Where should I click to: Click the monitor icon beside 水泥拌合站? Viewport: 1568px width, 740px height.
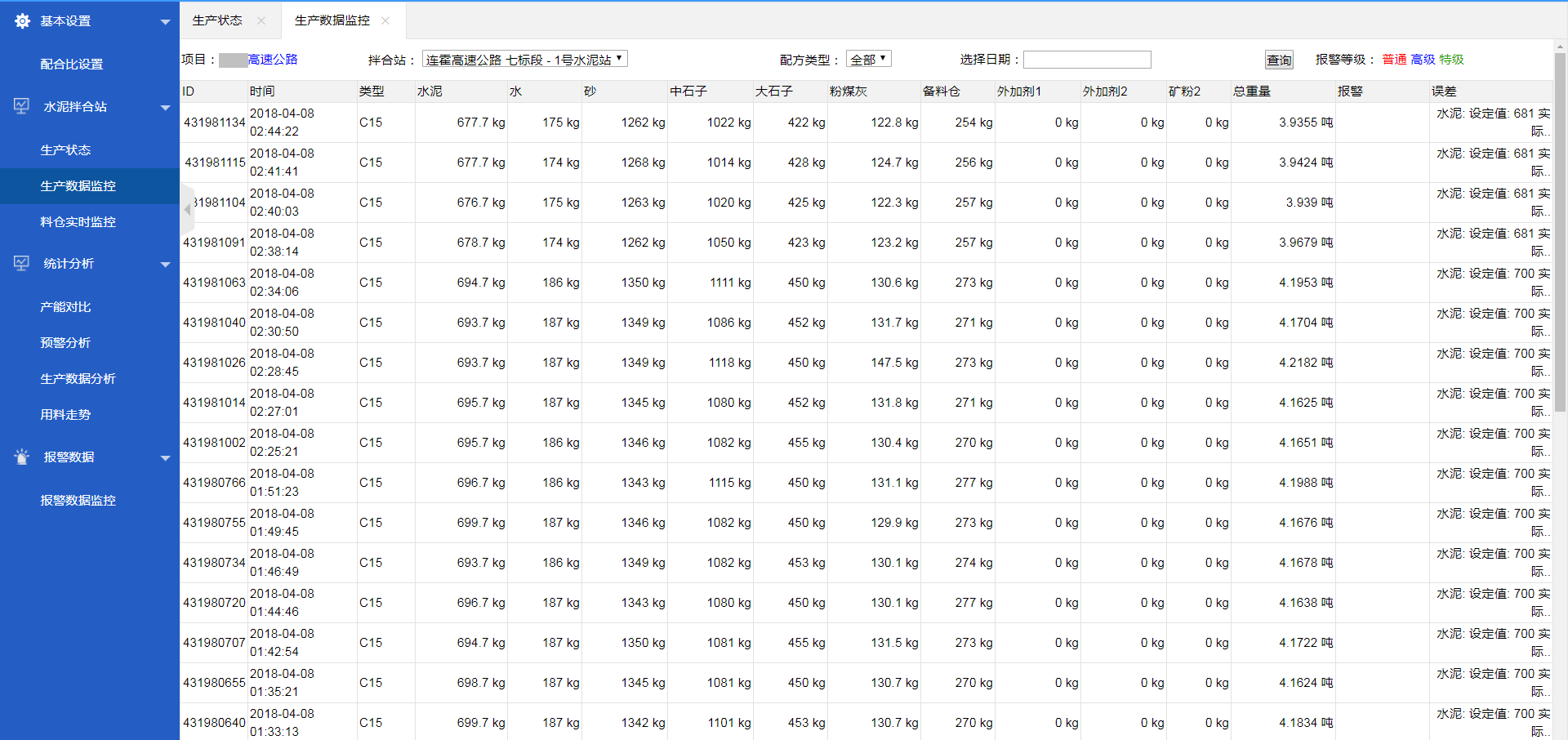point(22,106)
